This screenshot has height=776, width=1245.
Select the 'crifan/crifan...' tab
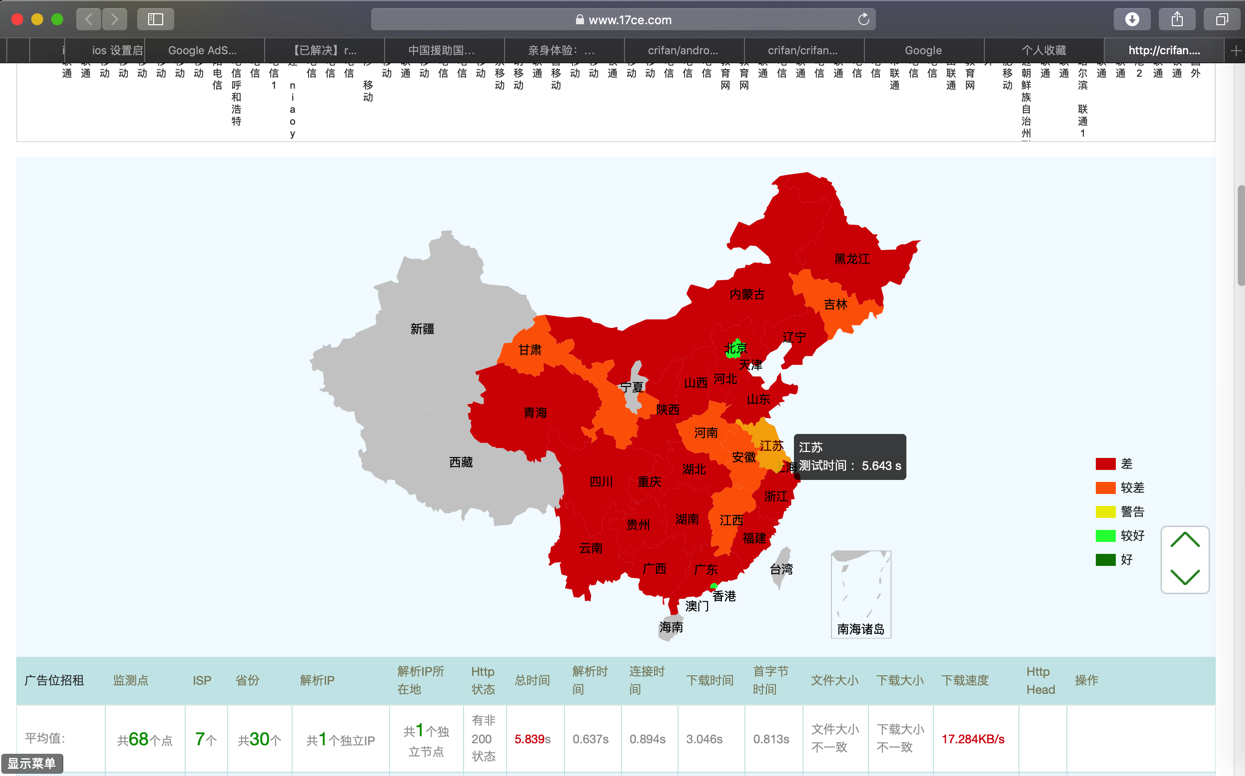tap(803, 50)
